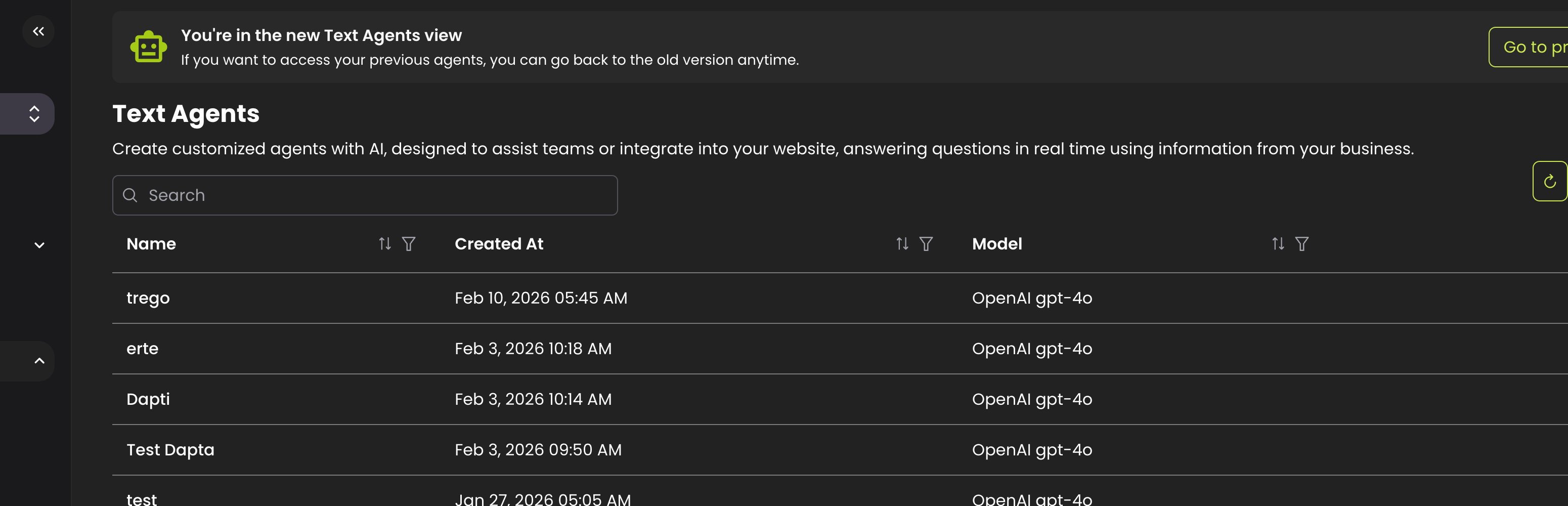Screen dimensions: 1568x506
Task: Click the search magnifier icon
Action: click(x=130, y=195)
